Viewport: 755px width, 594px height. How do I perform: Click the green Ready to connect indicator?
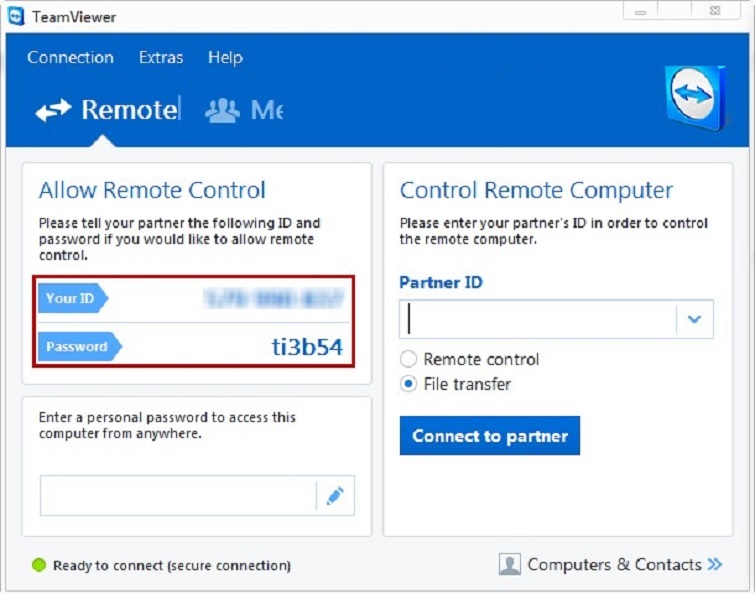(39, 565)
